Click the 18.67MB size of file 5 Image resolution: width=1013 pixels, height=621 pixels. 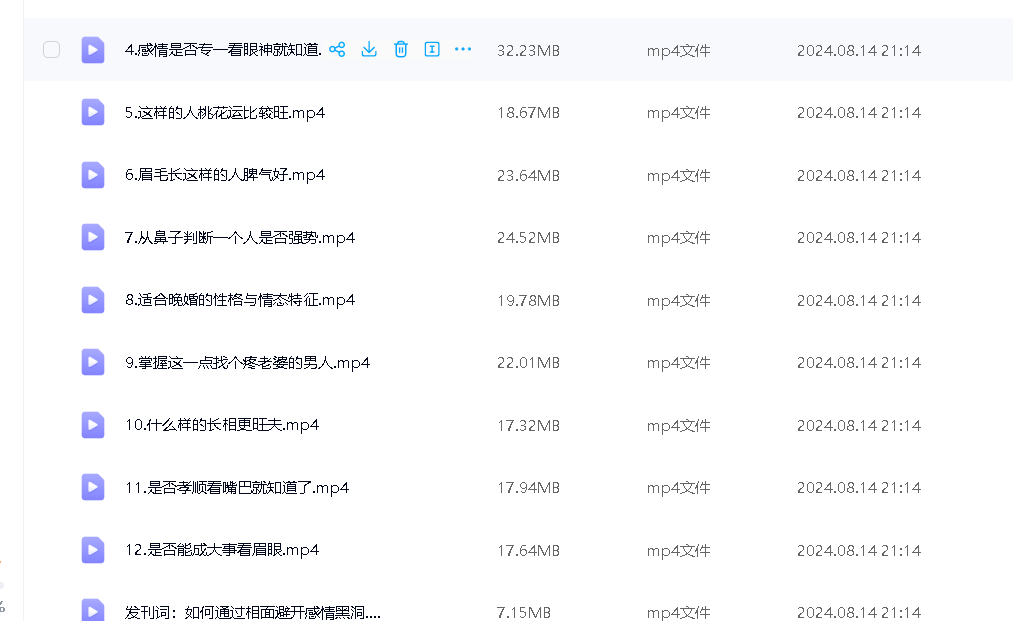pos(528,113)
